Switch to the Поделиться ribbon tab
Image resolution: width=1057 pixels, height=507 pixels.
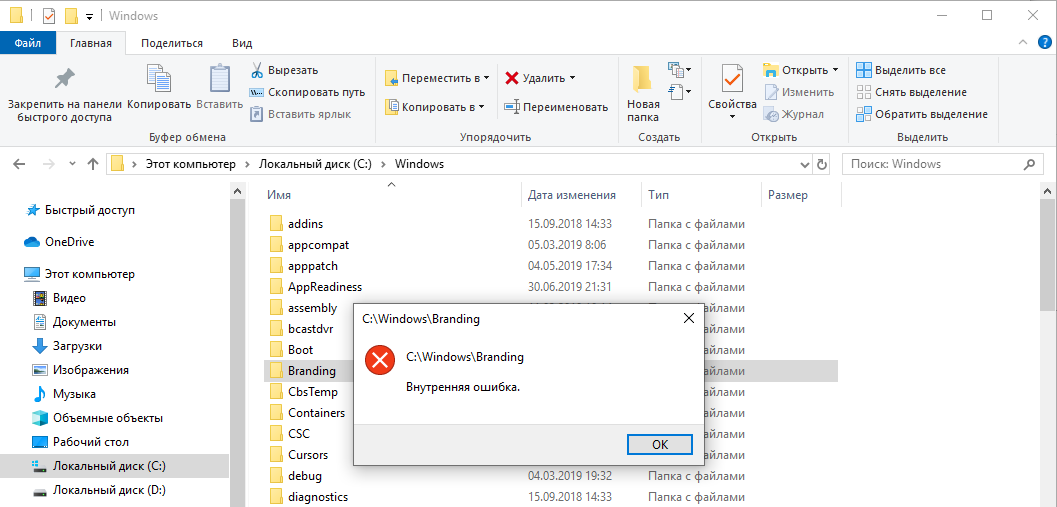(172, 43)
